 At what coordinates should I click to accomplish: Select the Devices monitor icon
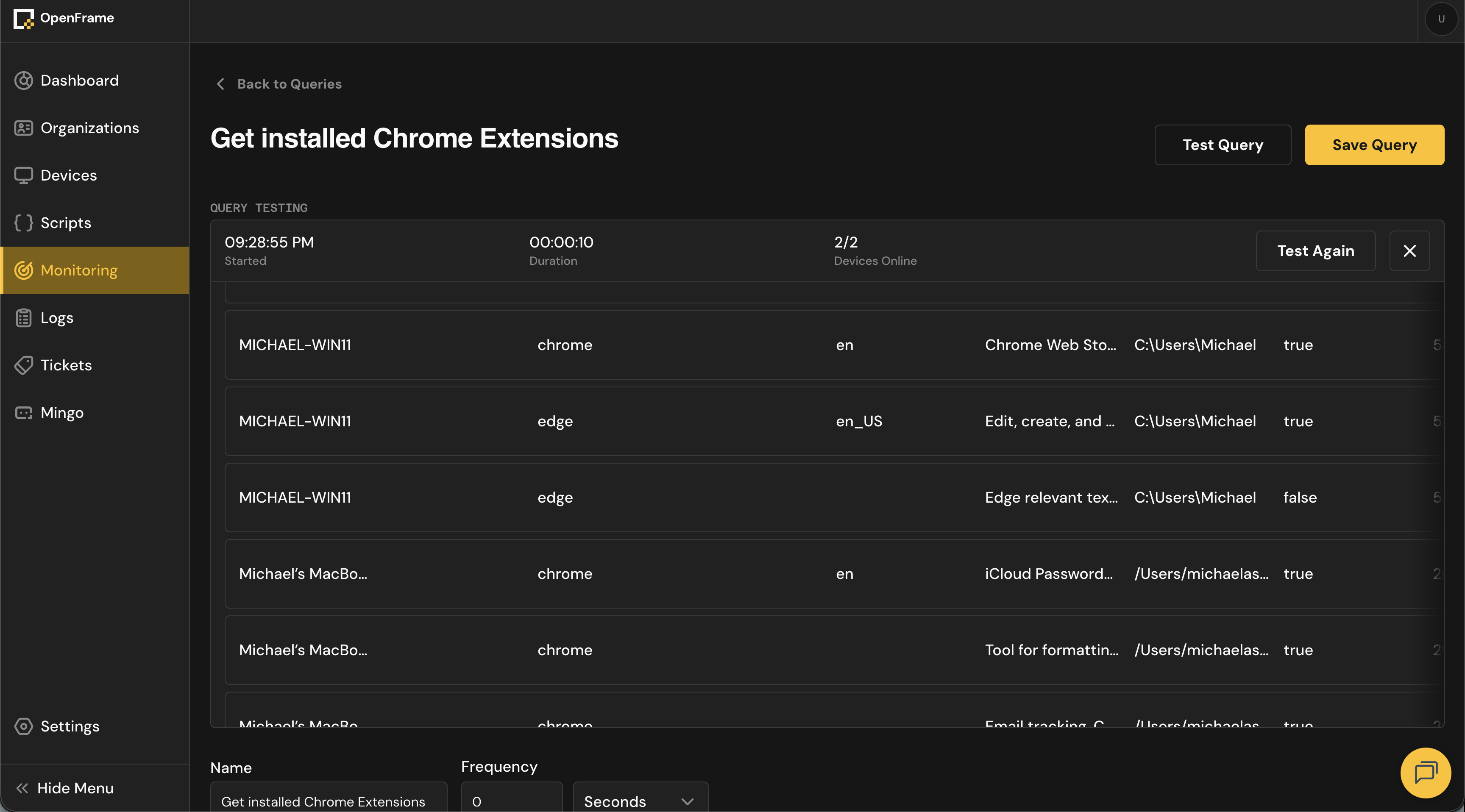pyautogui.click(x=23, y=176)
